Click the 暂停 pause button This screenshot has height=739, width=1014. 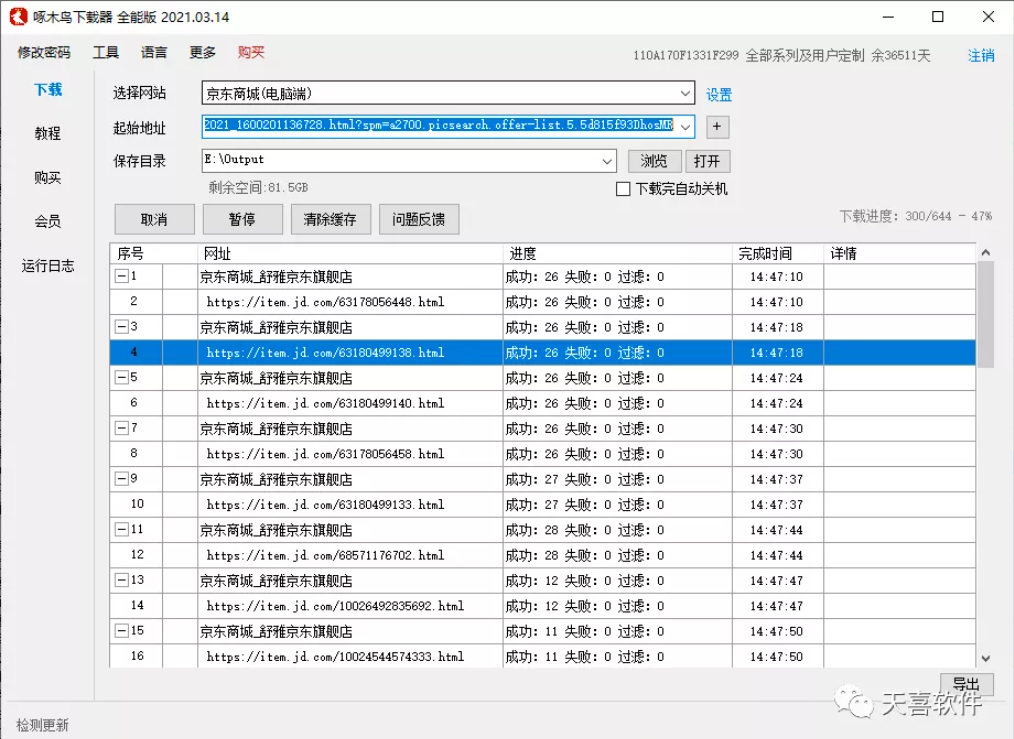pyautogui.click(x=243, y=219)
